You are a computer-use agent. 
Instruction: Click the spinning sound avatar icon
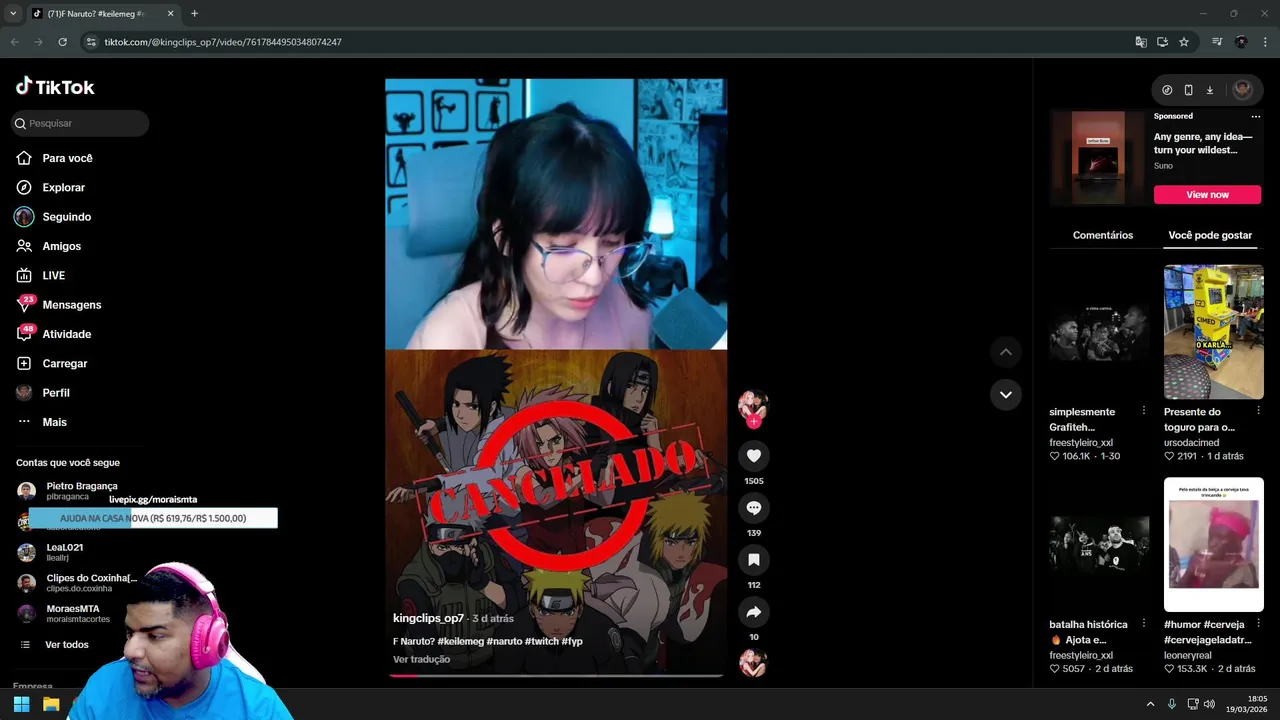coord(753,663)
